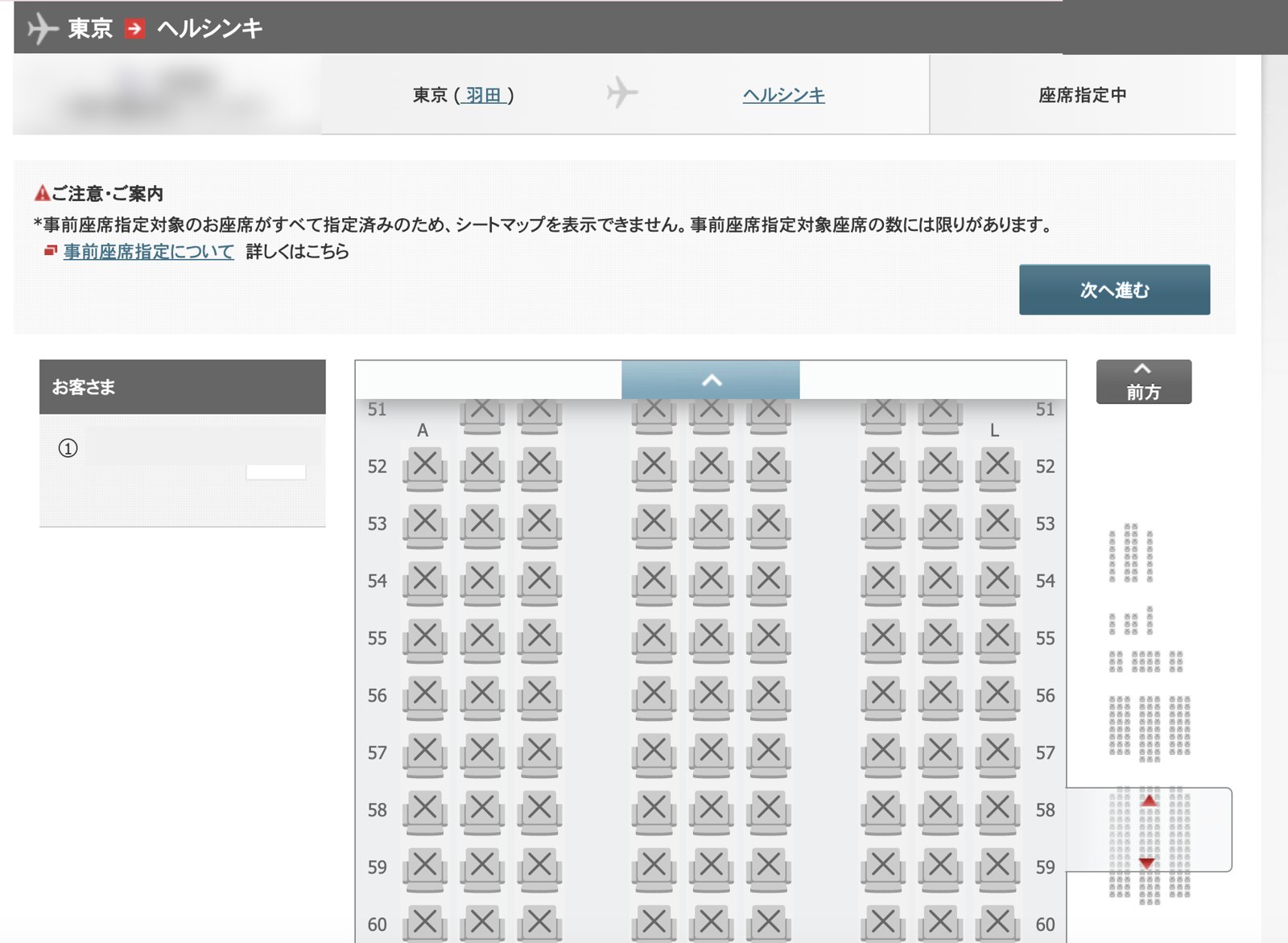Image resolution: width=1288 pixels, height=943 pixels.
Task: Click seat 57L in column L
Action: (x=997, y=755)
